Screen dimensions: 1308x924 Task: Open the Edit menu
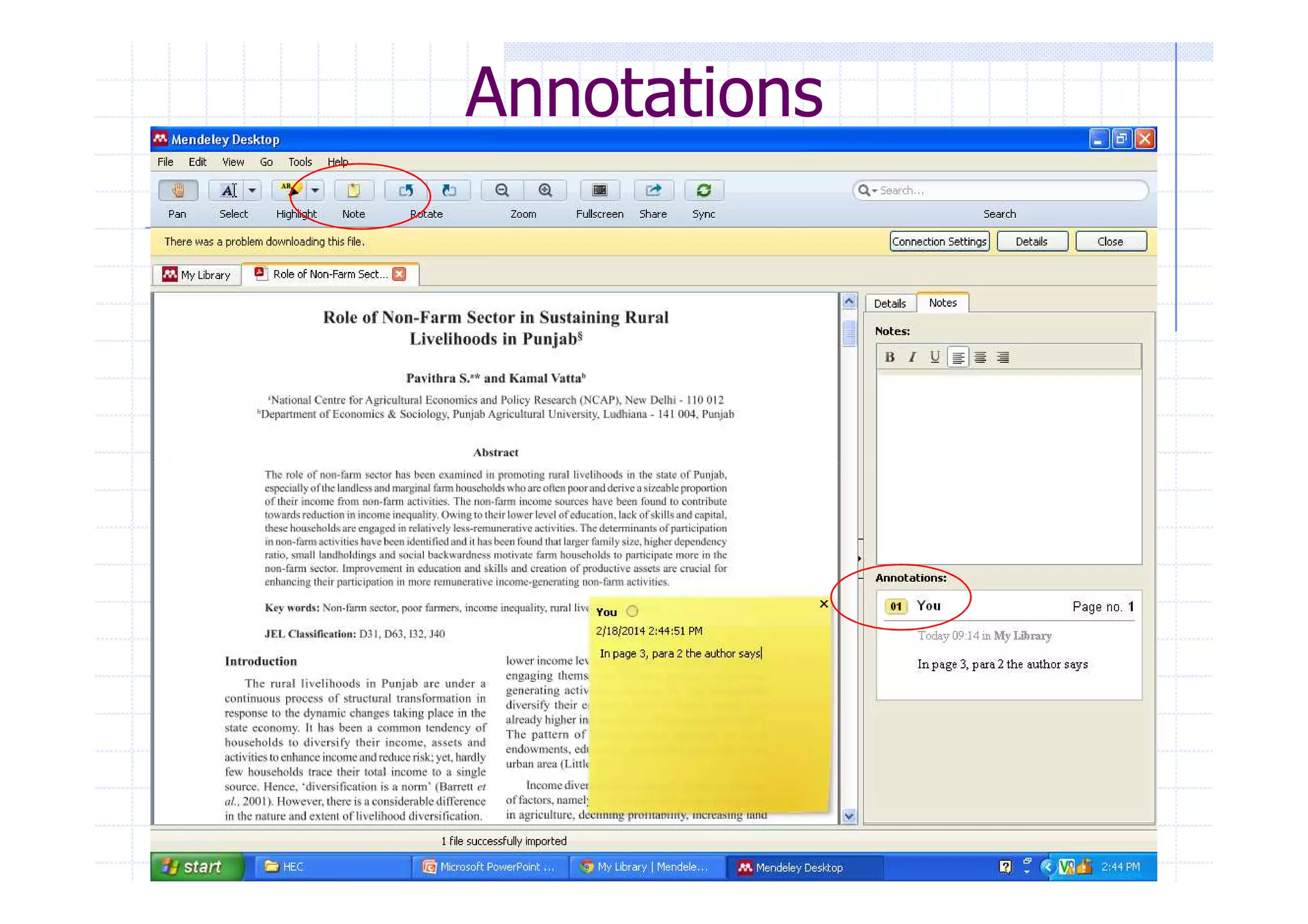coord(197,162)
